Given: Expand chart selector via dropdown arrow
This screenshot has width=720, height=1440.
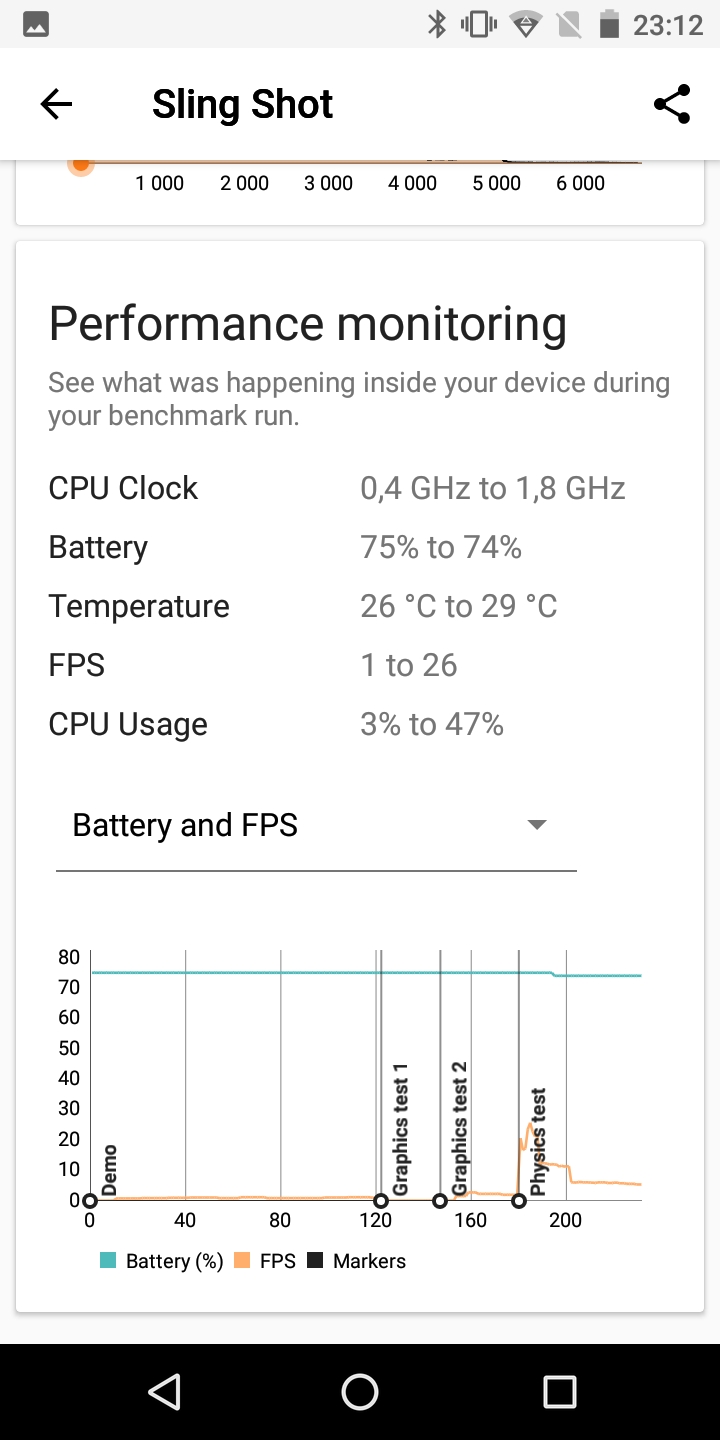Looking at the screenshot, I should (x=537, y=825).
